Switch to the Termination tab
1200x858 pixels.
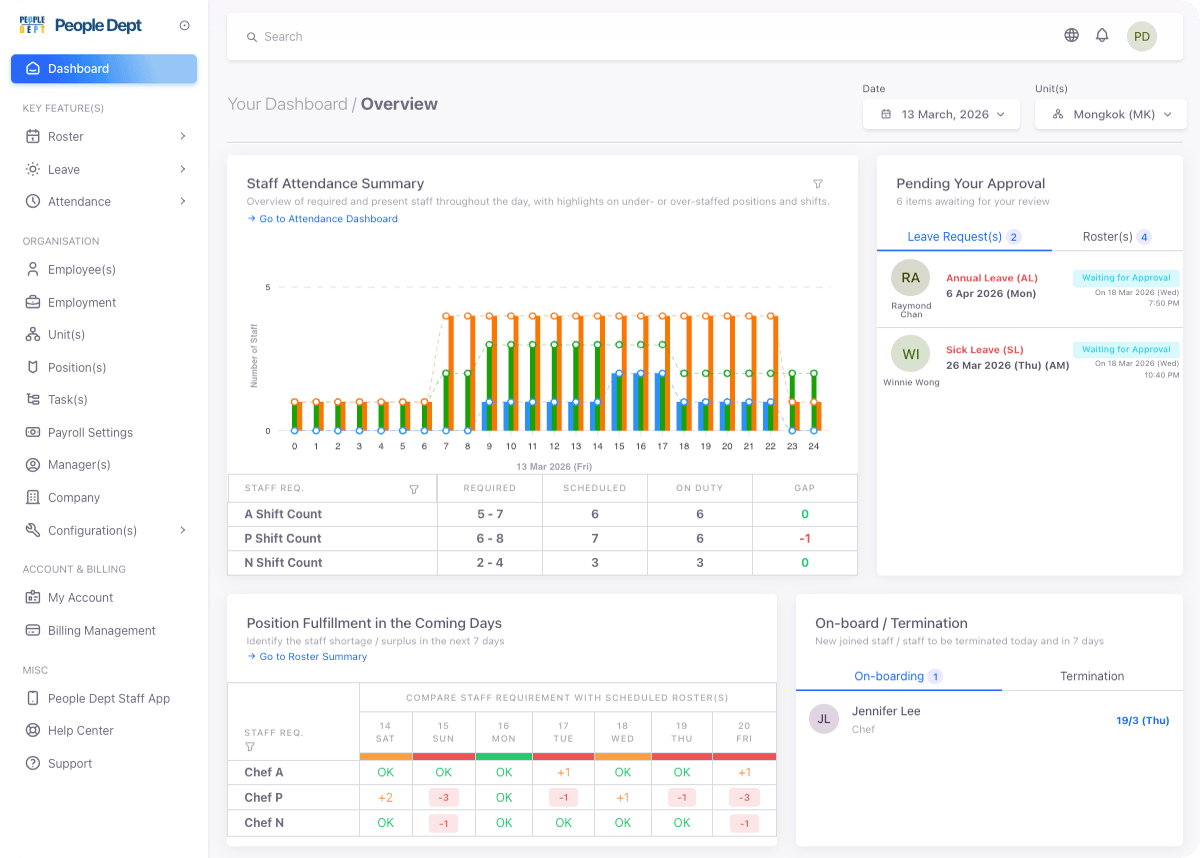[x=1091, y=677]
